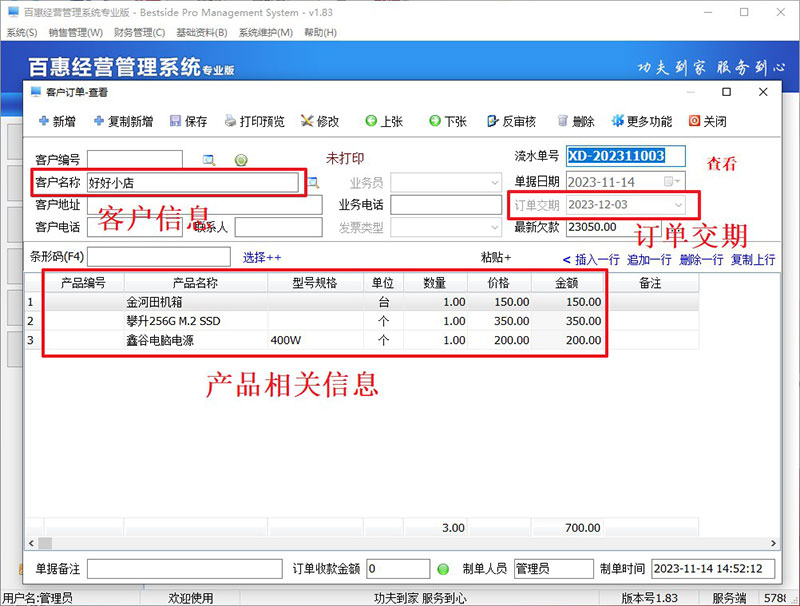800x606 pixels.
Task: Click the 修改 (Edit) toolbar icon
Action: pos(306,121)
